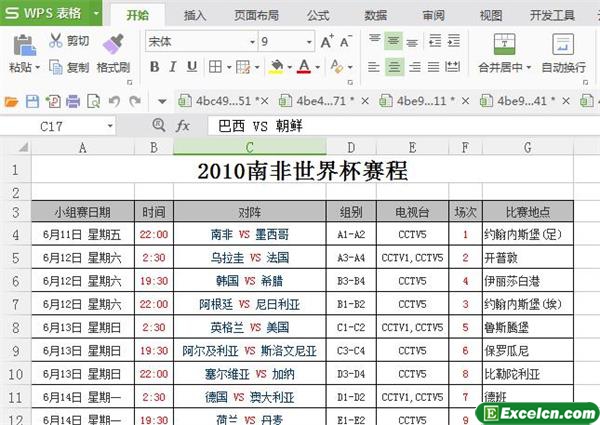600x425 pixels.
Task: Toggle Underline formatting
Action: point(192,67)
